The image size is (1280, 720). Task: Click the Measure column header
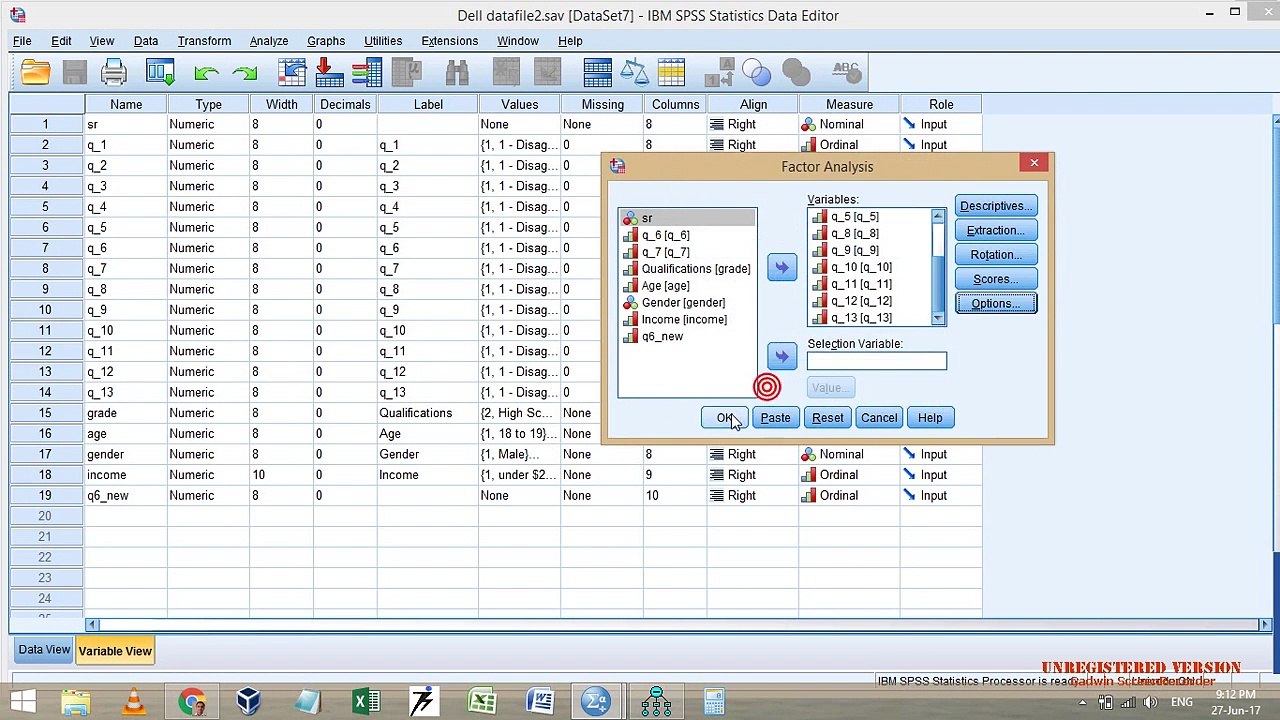pos(849,104)
